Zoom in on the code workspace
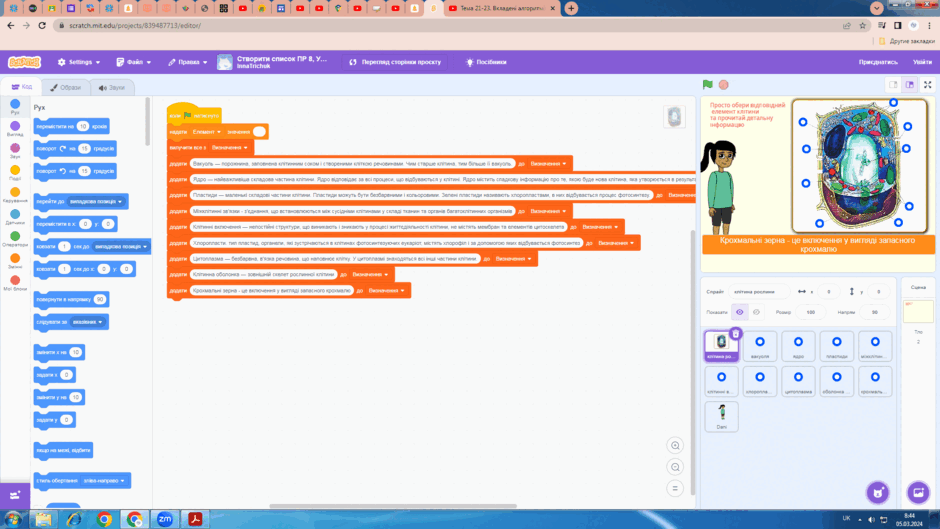This screenshot has width=940, height=529. point(675,446)
